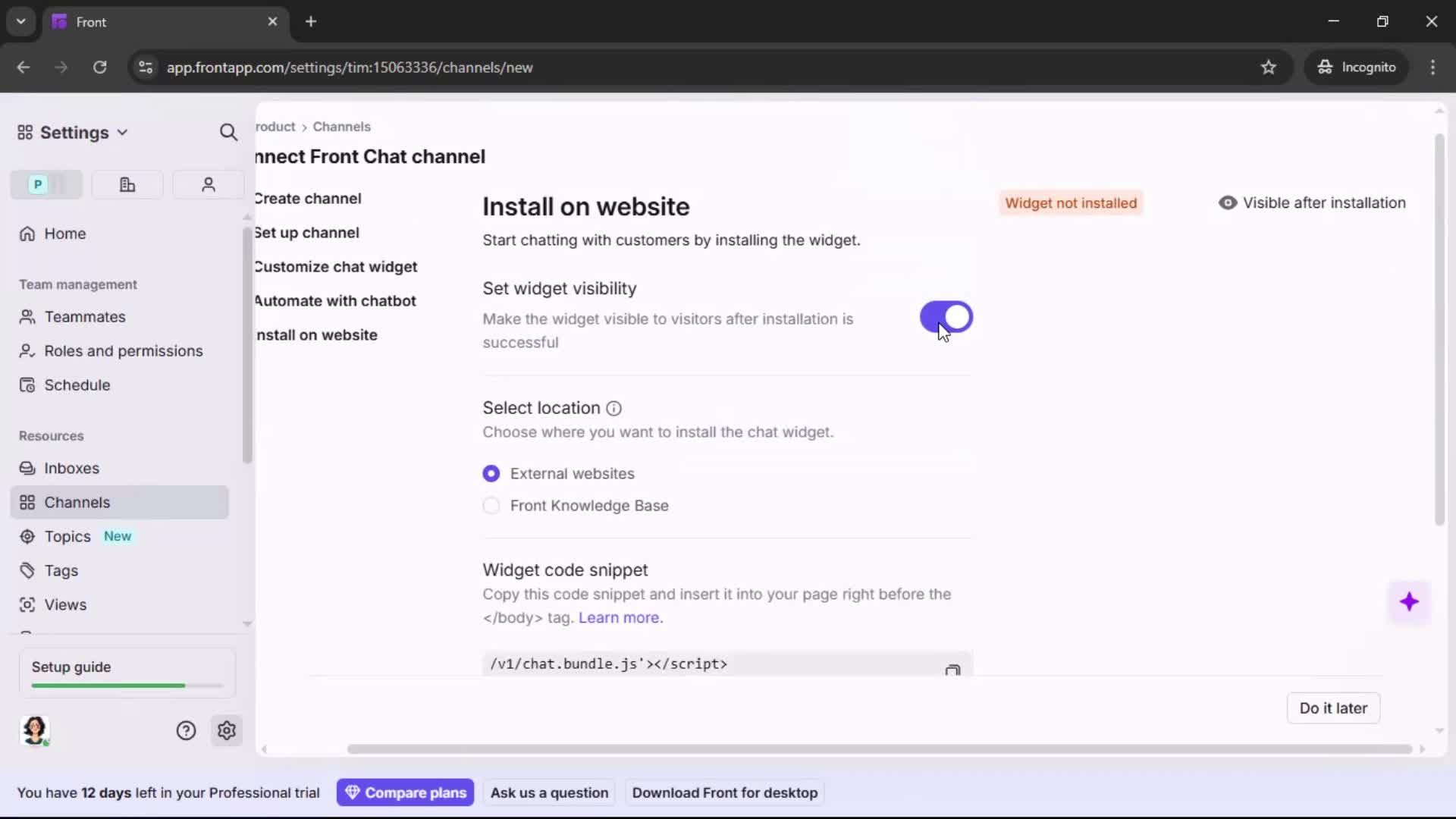
Task: Open the Select location info tooltip
Action: pos(613,408)
